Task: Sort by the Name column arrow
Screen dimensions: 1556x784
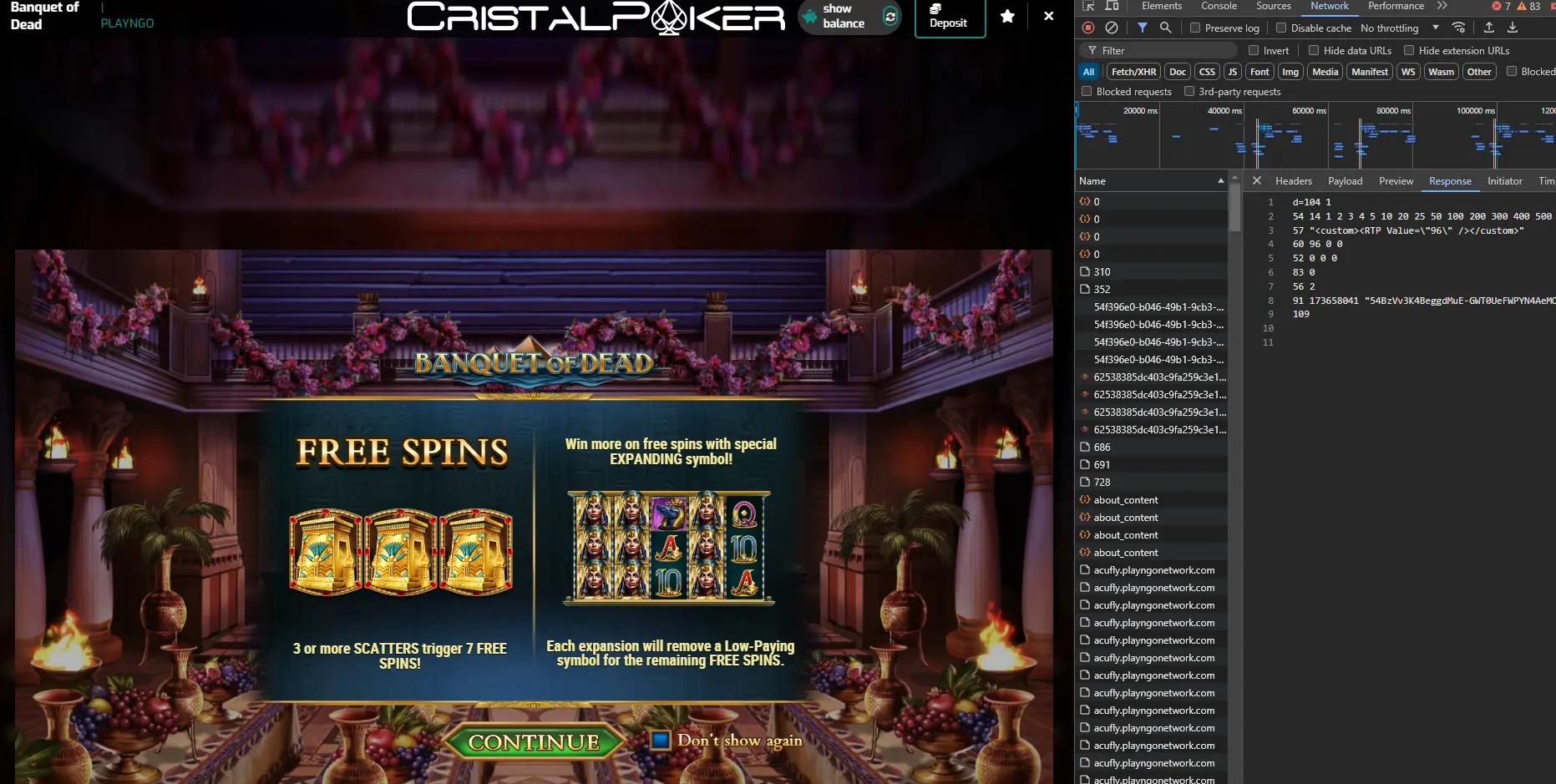Action: pyautogui.click(x=1221, y=180)
